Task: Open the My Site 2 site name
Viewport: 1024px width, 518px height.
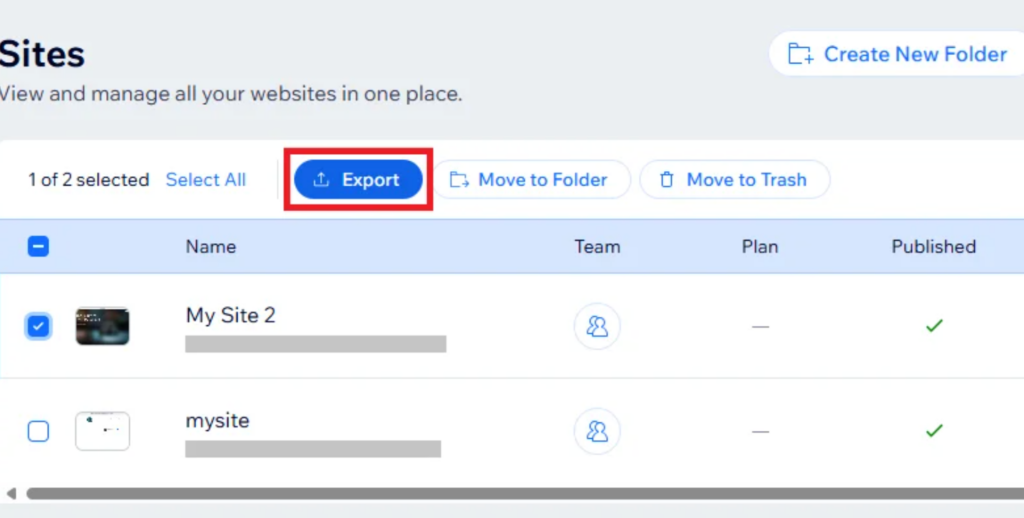Action: click(230, 315)
